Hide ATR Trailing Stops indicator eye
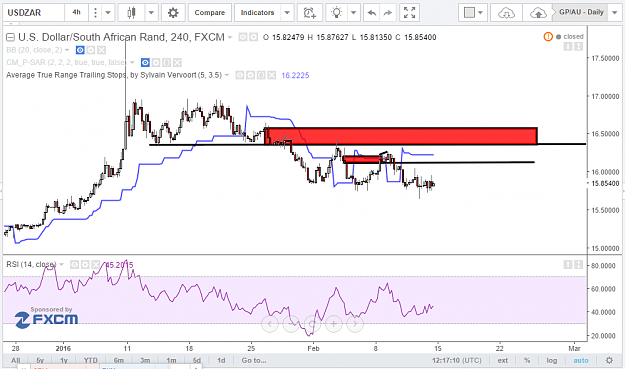The height and width of the screenshot is (369, 625). coord(240,75)
